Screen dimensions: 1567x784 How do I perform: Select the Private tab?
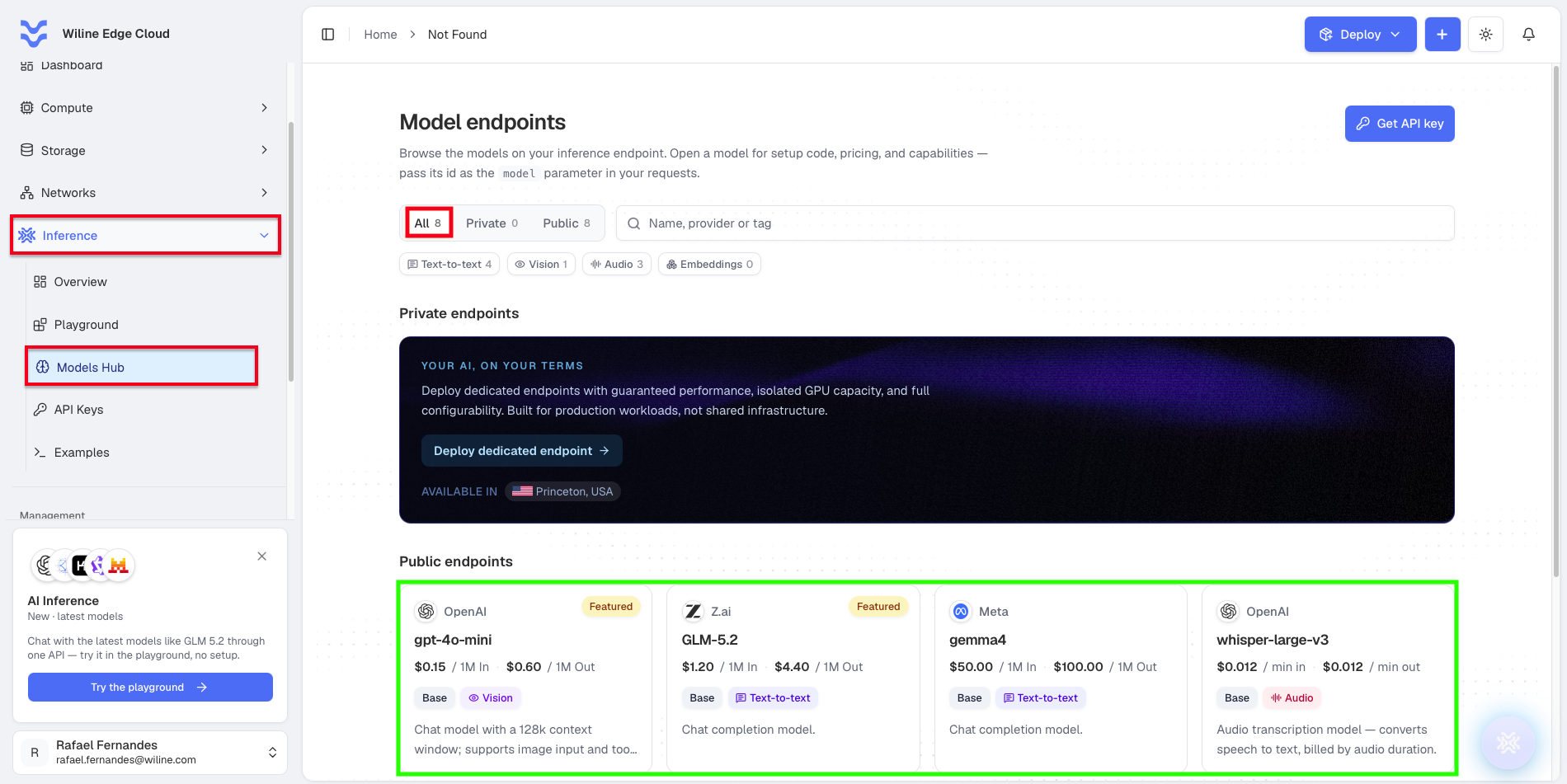coord(492,223)
